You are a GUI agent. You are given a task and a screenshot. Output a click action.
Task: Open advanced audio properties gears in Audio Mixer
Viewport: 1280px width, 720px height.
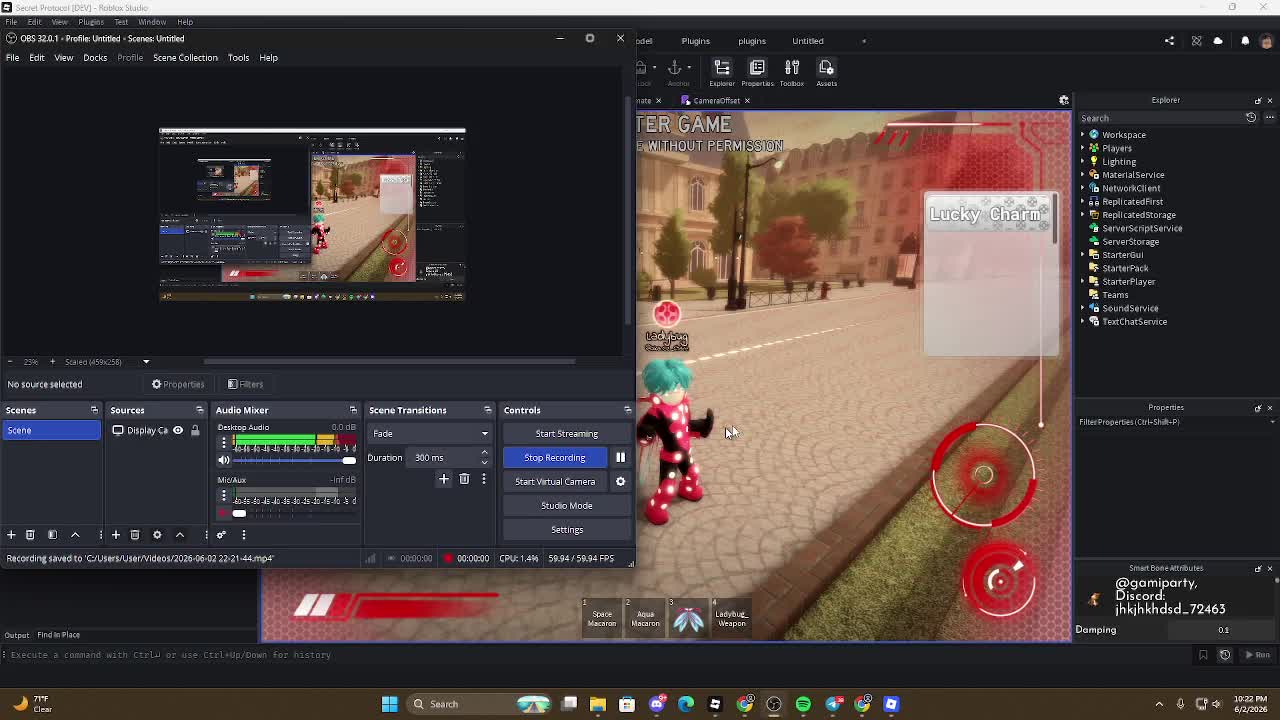[x=222, y=535]
